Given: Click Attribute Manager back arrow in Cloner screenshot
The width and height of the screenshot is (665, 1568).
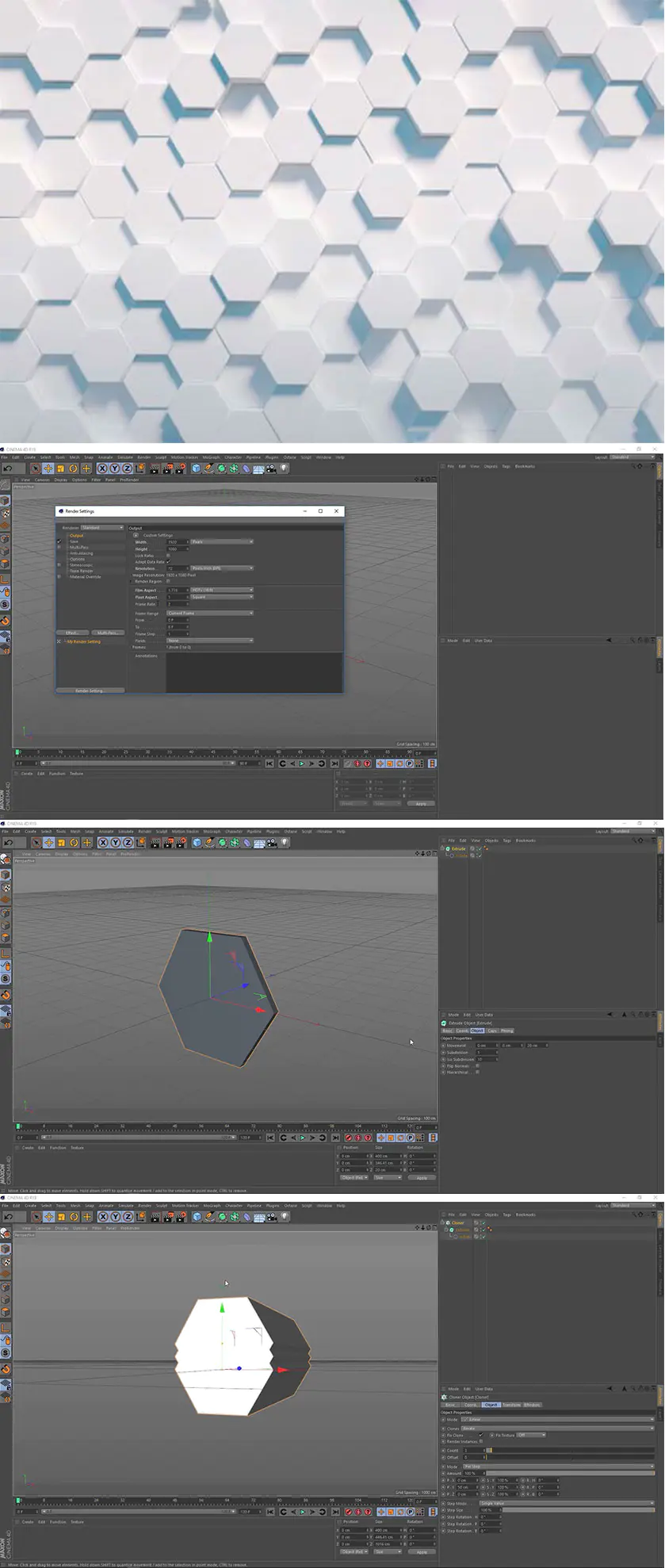Looking at the screenshot, I should click(x=609, y=1389).
